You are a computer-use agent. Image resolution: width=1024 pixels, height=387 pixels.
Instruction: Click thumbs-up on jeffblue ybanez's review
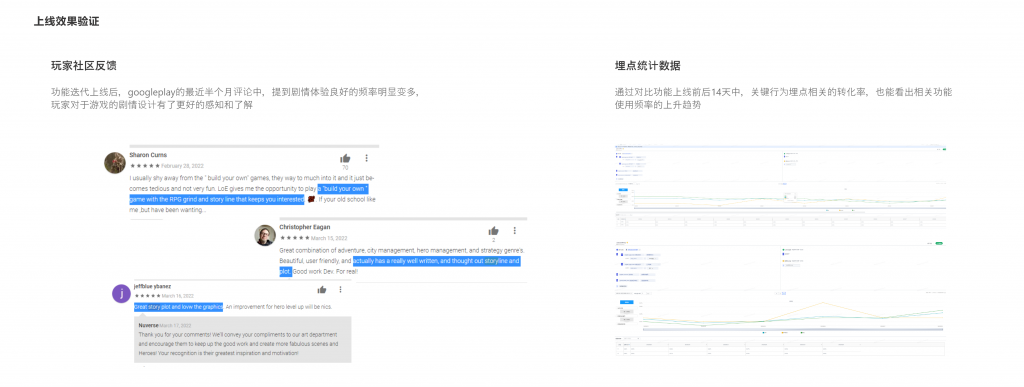[322, 290]
